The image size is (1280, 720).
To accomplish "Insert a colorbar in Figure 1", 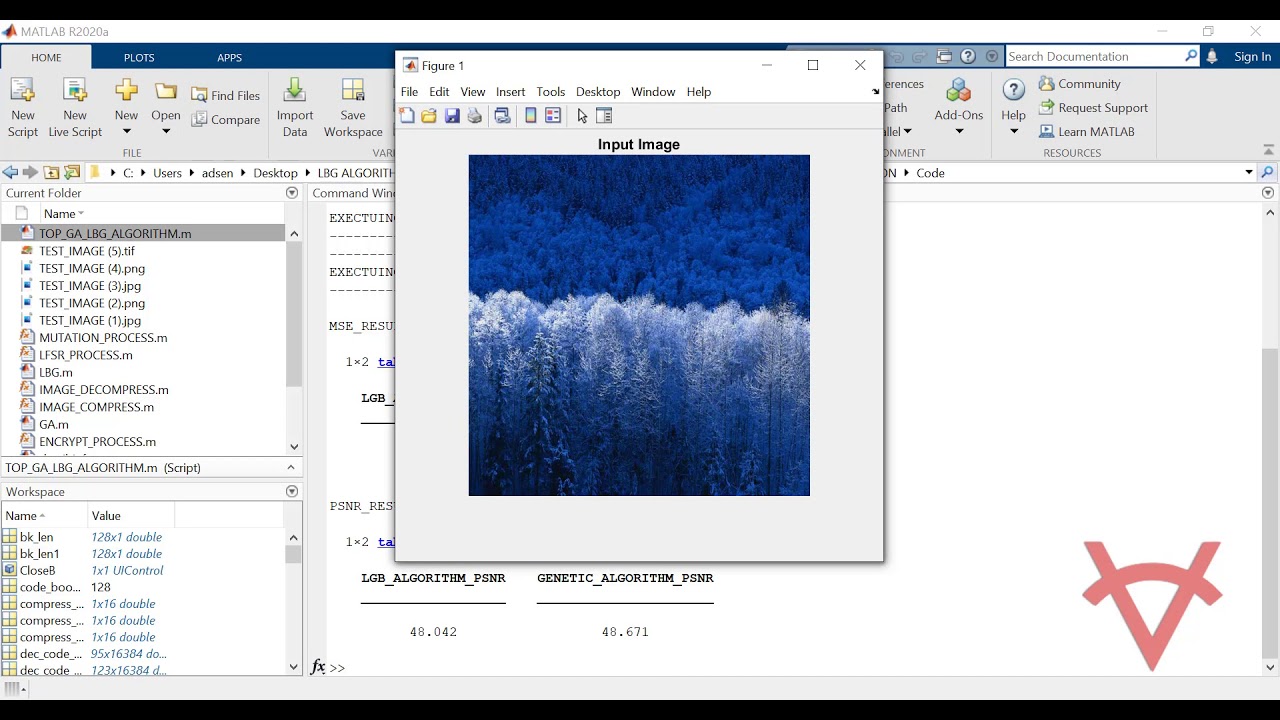I will pyautogui.click(x=531, y=116).
